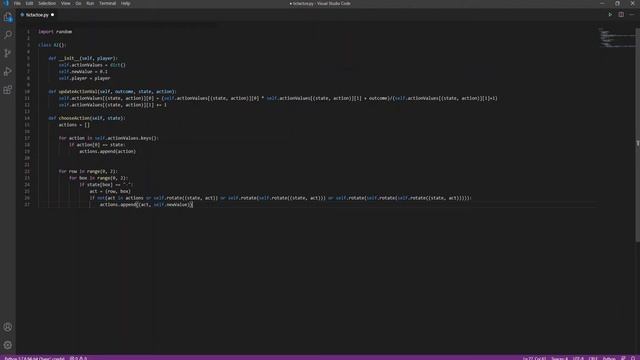640x360 pixels.
Task: Open the Manage gear icon
Action: tap(8, 345)
